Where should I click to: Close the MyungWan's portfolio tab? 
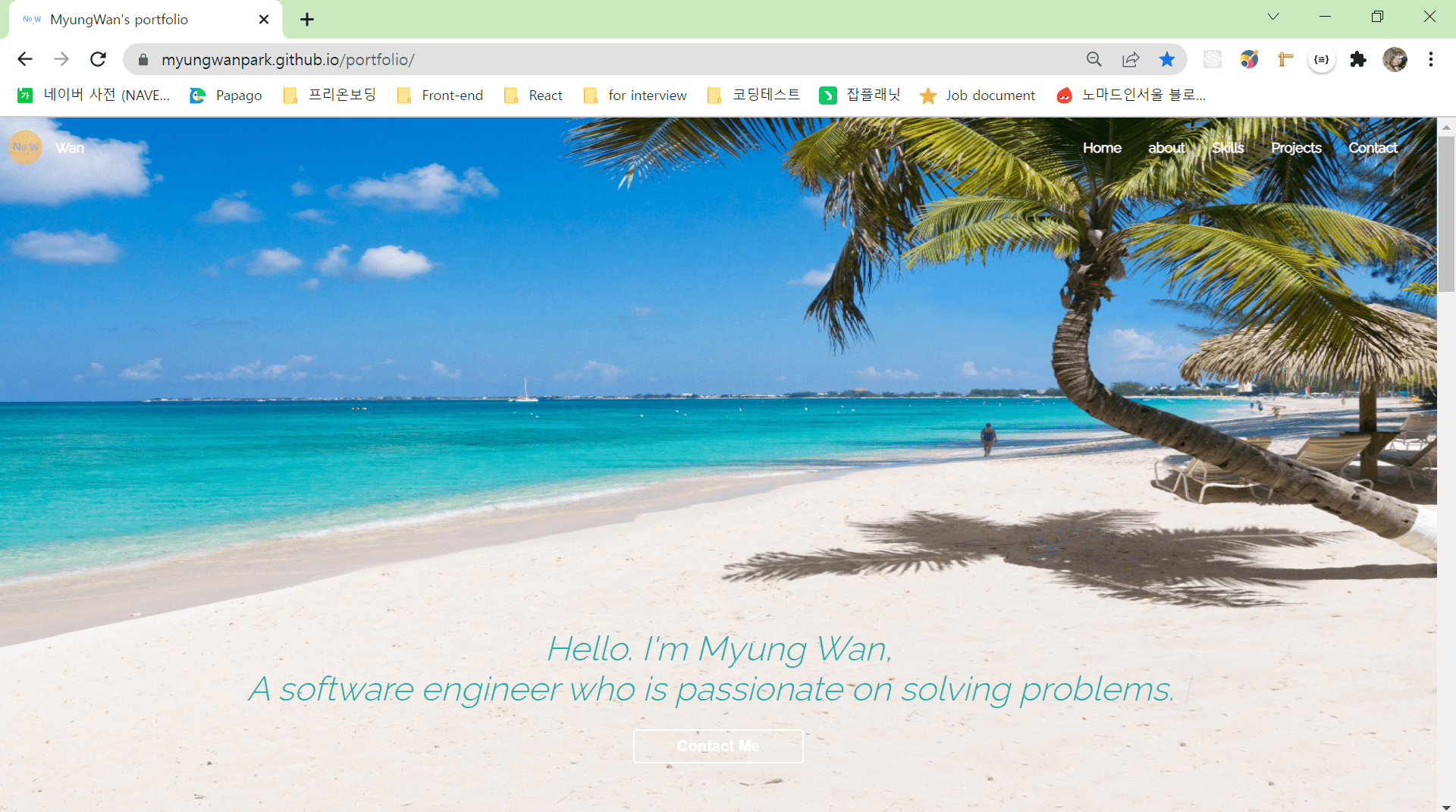264,20
